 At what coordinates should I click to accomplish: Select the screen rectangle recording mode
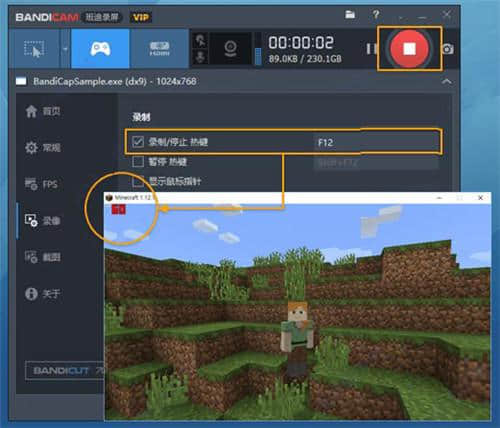(x=34, y=49)
